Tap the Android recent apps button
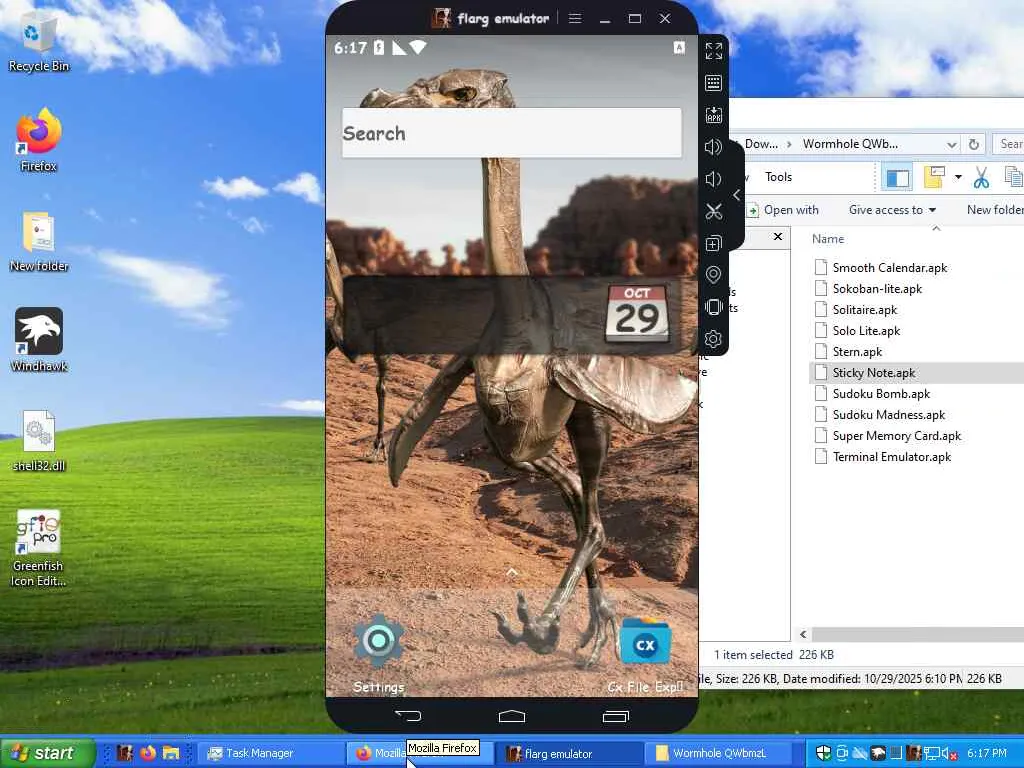1024x768 pixels. (x=615, y=716)
